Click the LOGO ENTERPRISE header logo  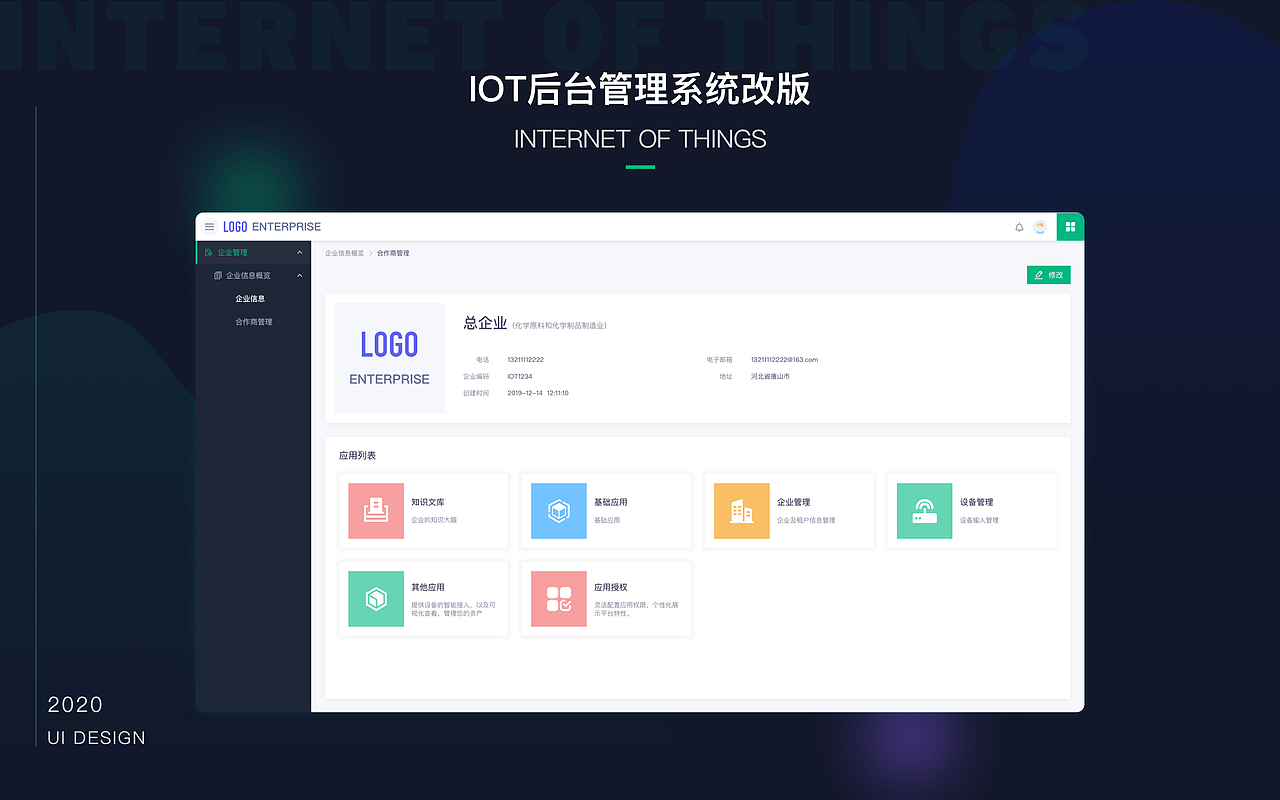(x=272, y=227)
